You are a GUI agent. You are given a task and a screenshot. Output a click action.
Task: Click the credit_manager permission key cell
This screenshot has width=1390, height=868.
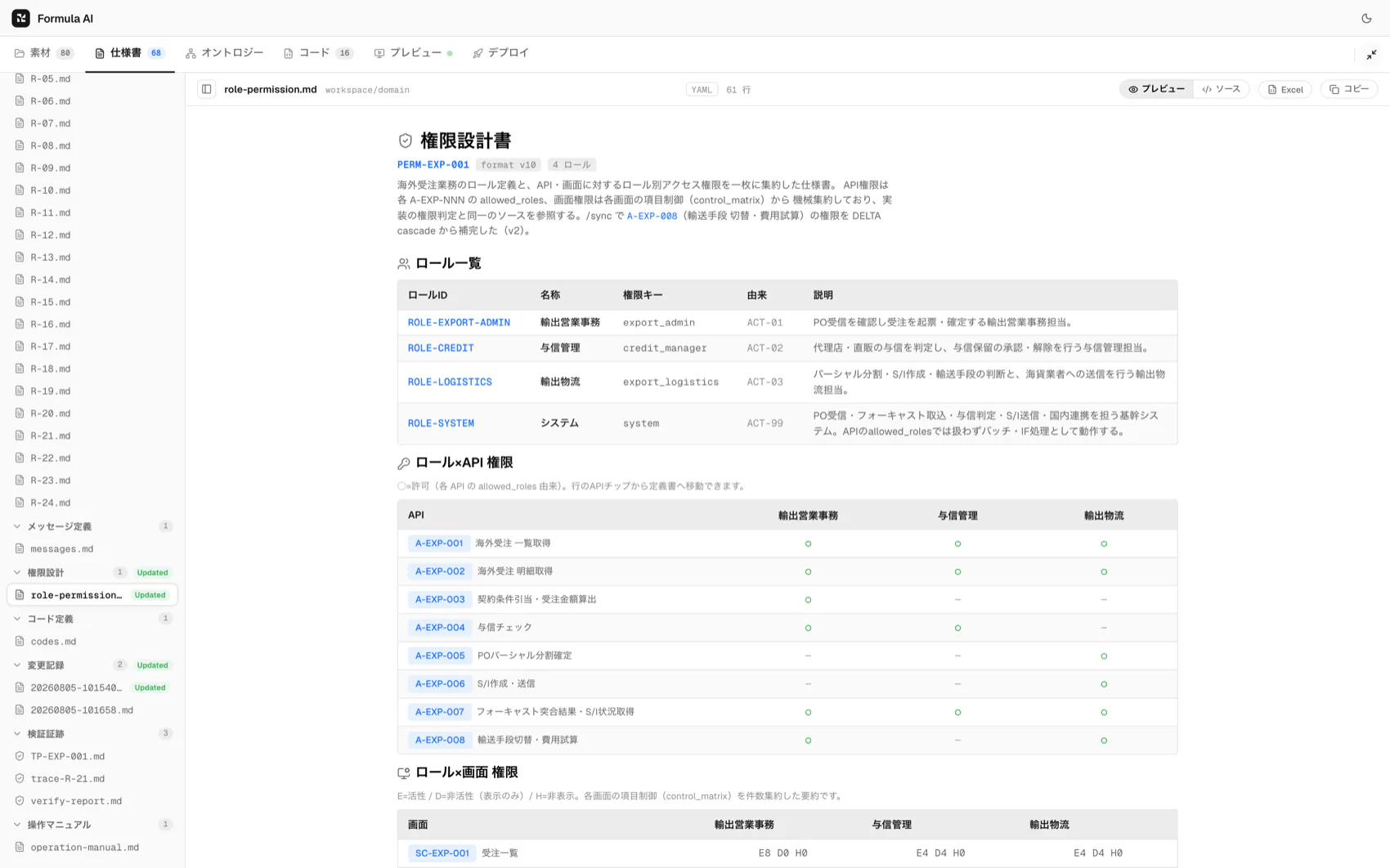(x=665, y=348)
